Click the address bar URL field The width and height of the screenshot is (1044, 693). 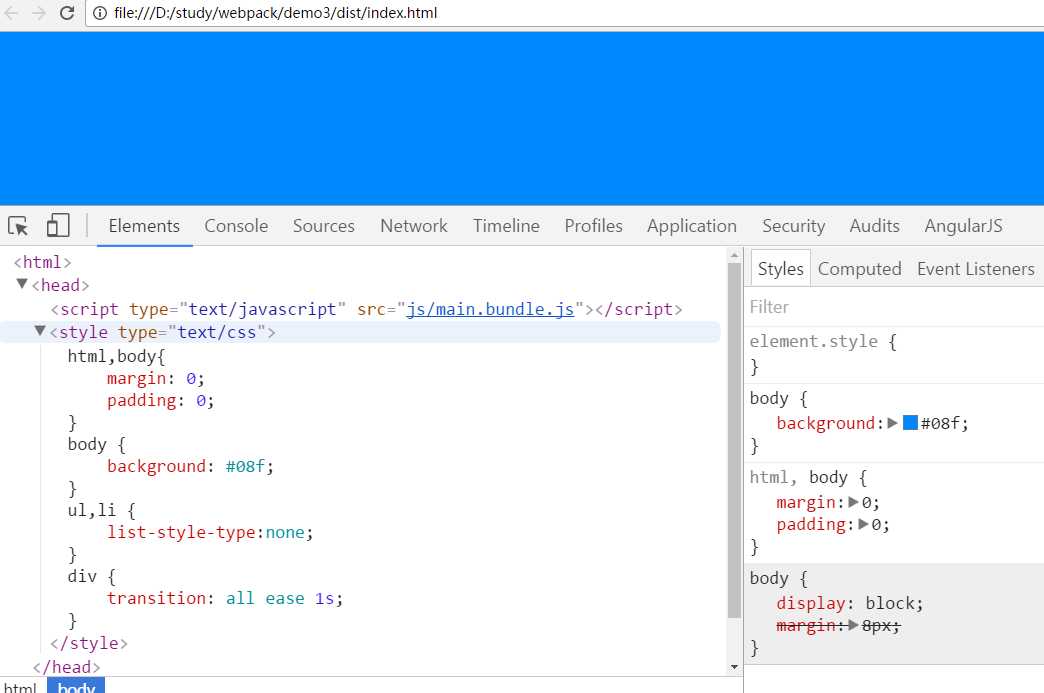(565, 13)
